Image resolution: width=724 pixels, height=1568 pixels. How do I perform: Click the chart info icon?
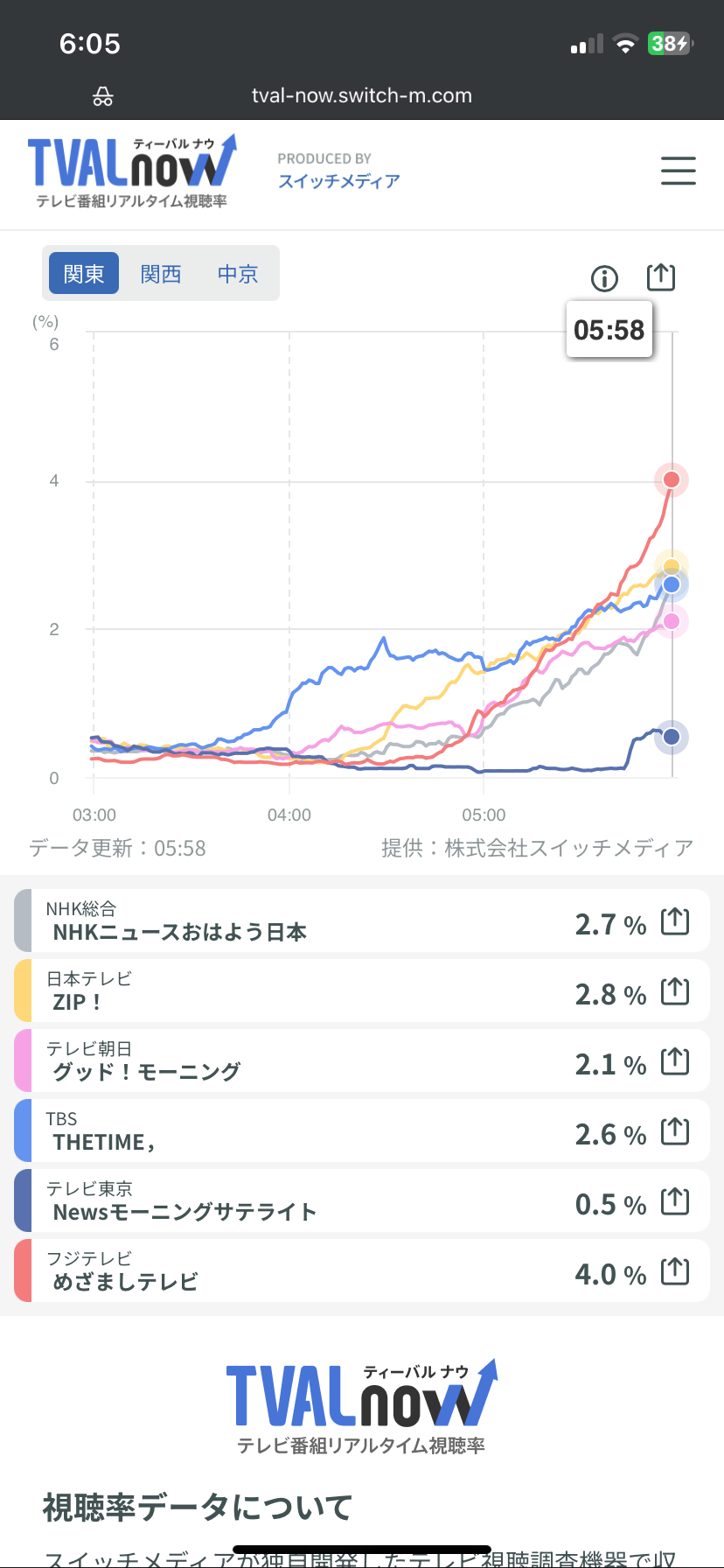[604, 278]
